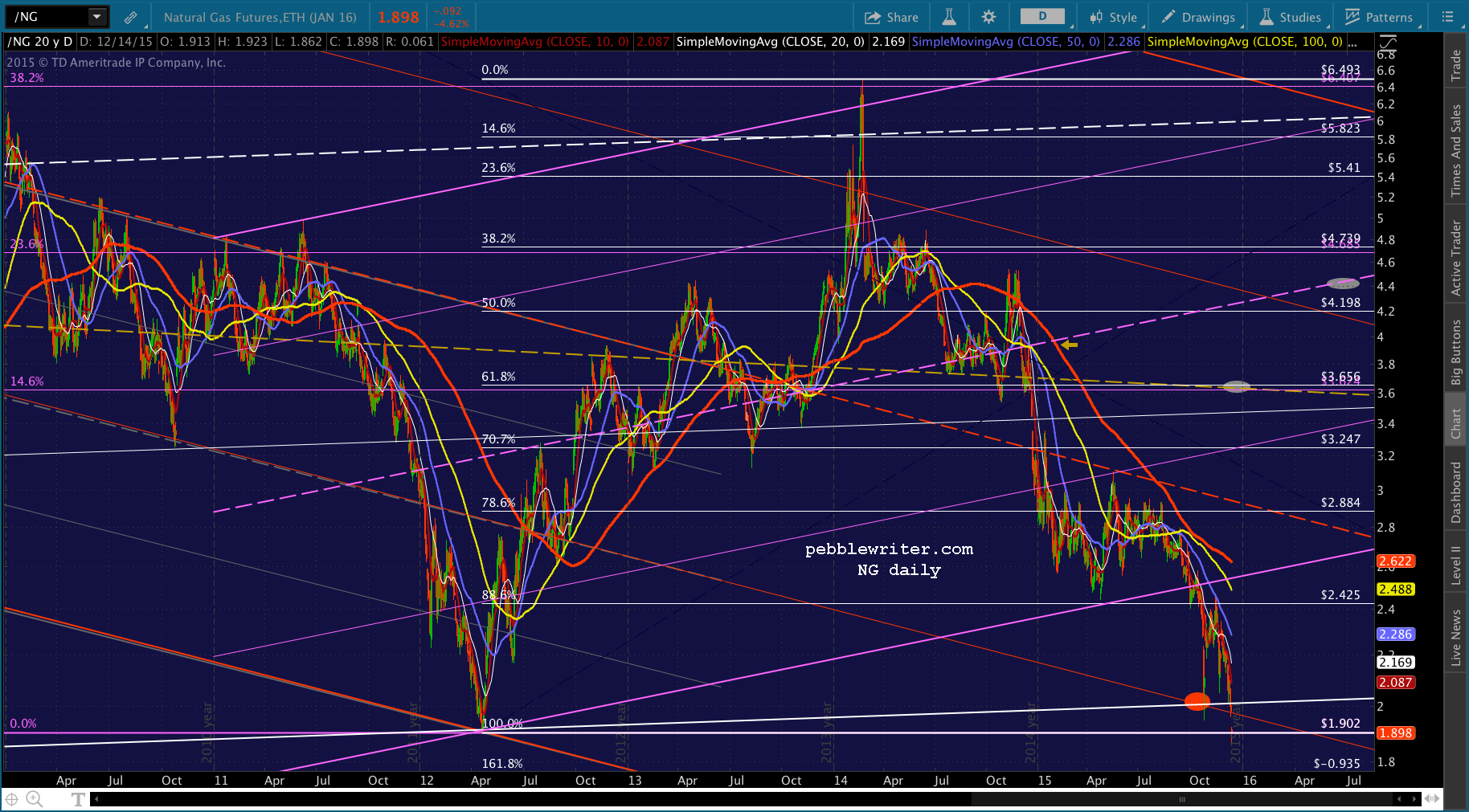The height and width of the screenshot is (812, 1469).
Task: Click the 2.622 red price bubble
Action: click(x=1396, y=561)
